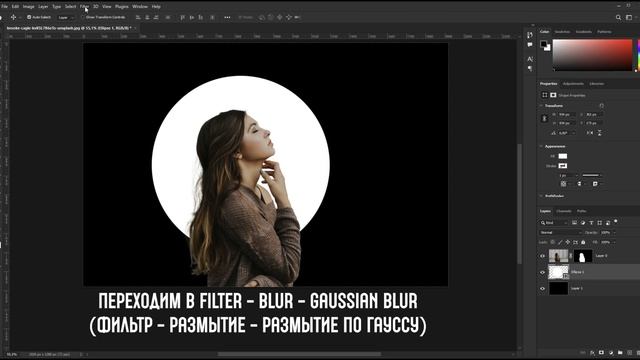Image resolution: width=640 pixels, height=360 pixels.
Task: Collapse the Transform section
Action: click(542, 106)
